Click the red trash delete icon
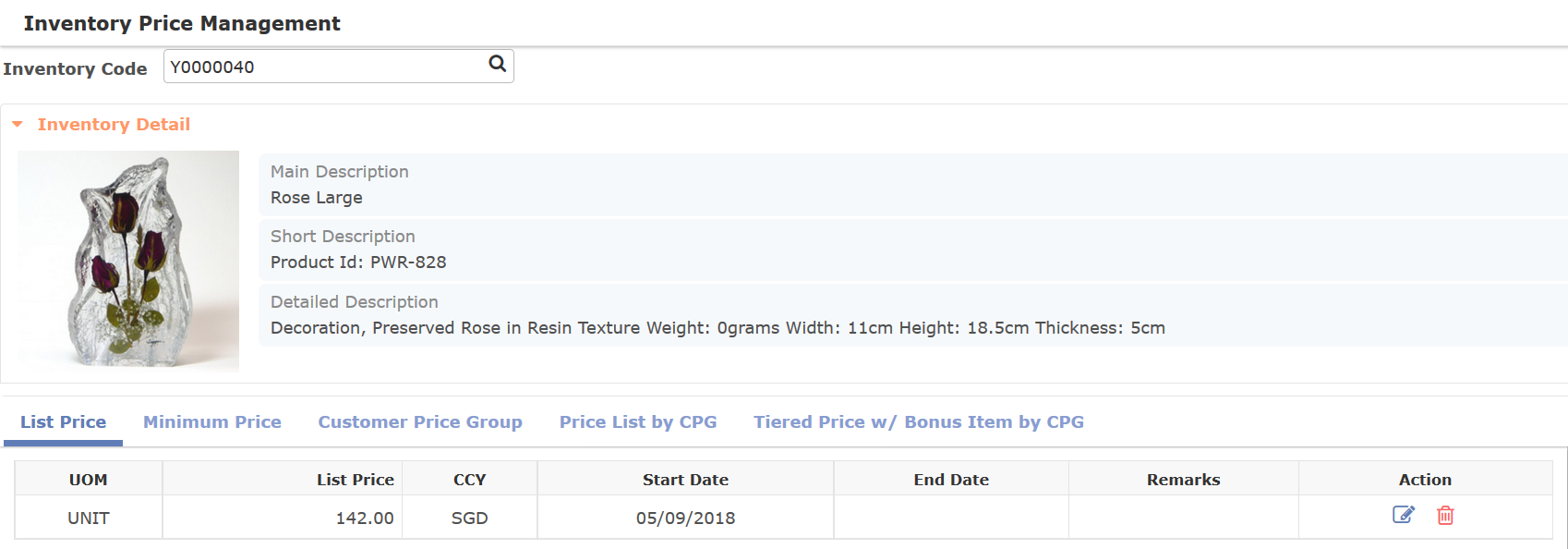 coord(1445,516)
